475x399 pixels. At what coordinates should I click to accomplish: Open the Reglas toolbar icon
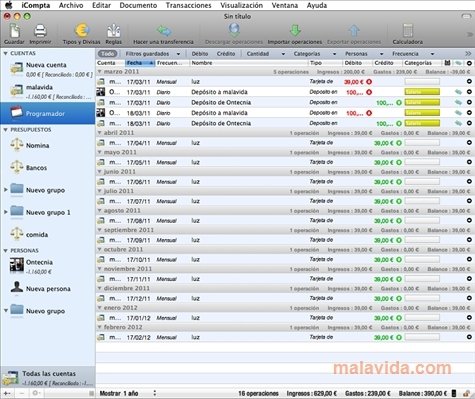[113, 31]
